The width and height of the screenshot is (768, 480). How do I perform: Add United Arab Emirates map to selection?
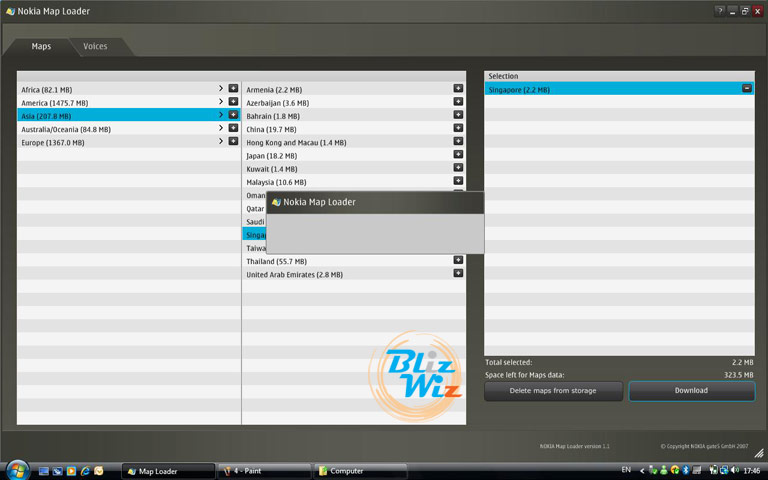[x=458, y=273]
